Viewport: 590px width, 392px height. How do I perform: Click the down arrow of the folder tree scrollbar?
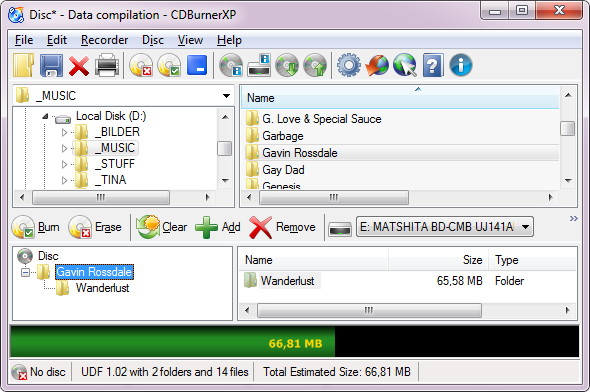(225, 181)
